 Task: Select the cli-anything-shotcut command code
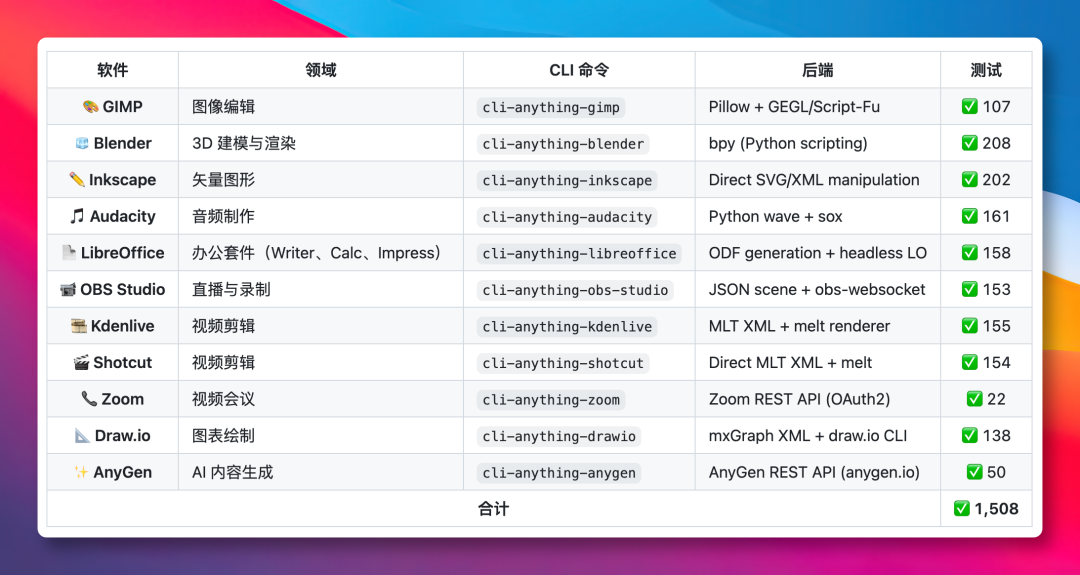click(x=563, y=363)
